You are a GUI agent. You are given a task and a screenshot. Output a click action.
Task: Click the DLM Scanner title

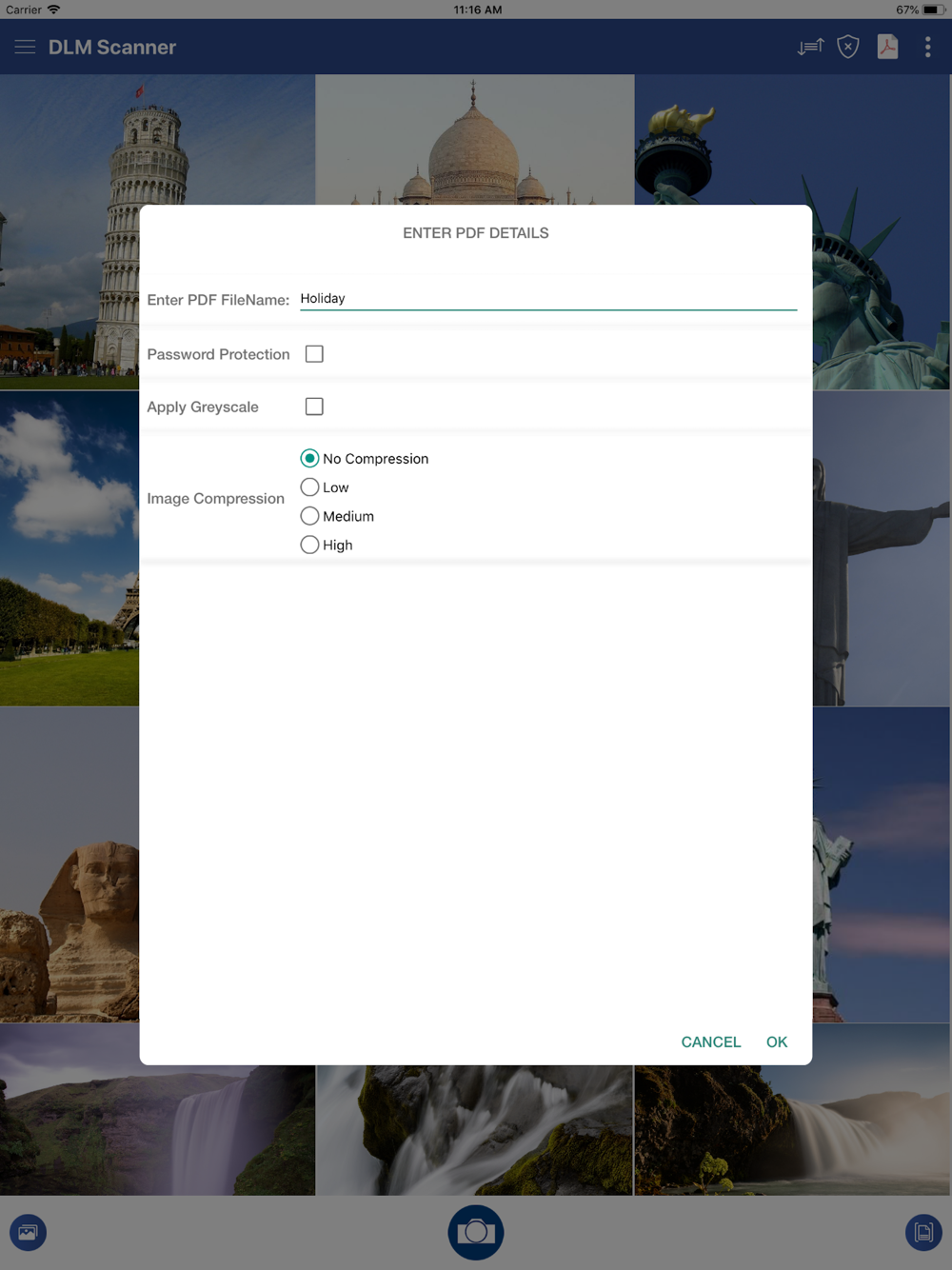(x=112, y=47)
